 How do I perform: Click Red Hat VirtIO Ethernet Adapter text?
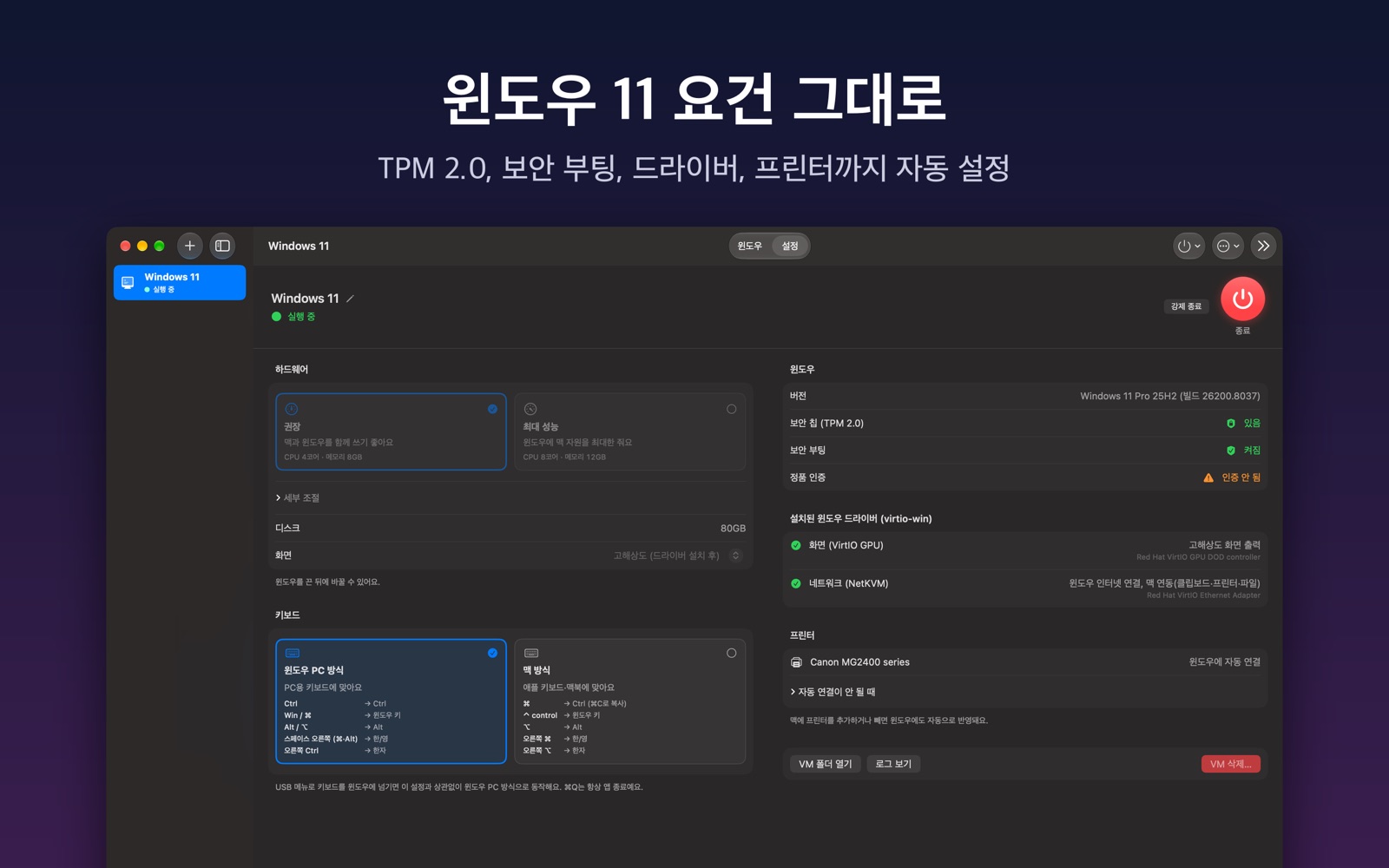pyautogui.click(x=1203, y=595)
